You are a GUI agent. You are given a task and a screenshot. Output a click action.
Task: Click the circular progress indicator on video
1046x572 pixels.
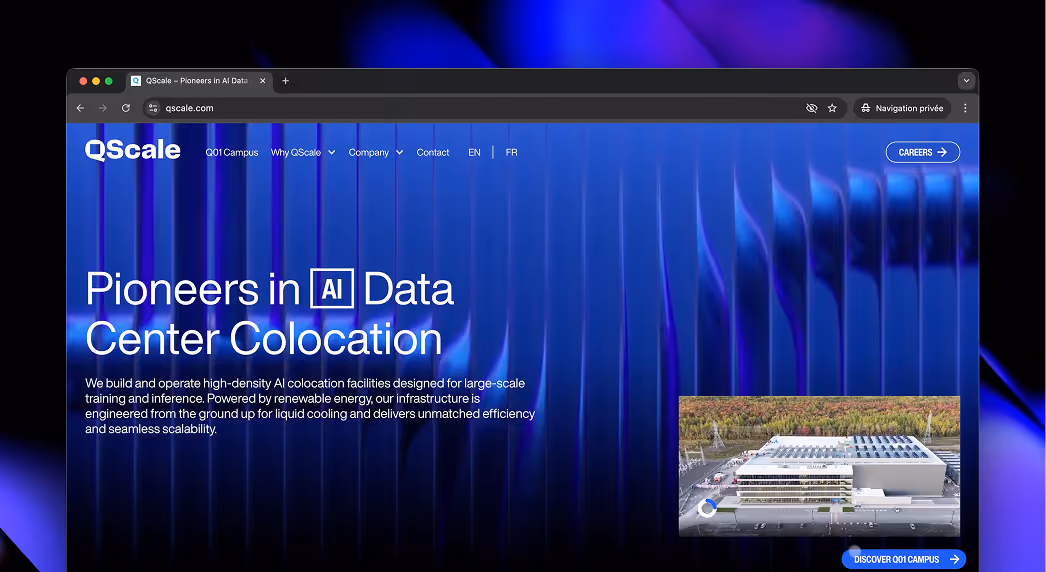click(x=707, y=509)
